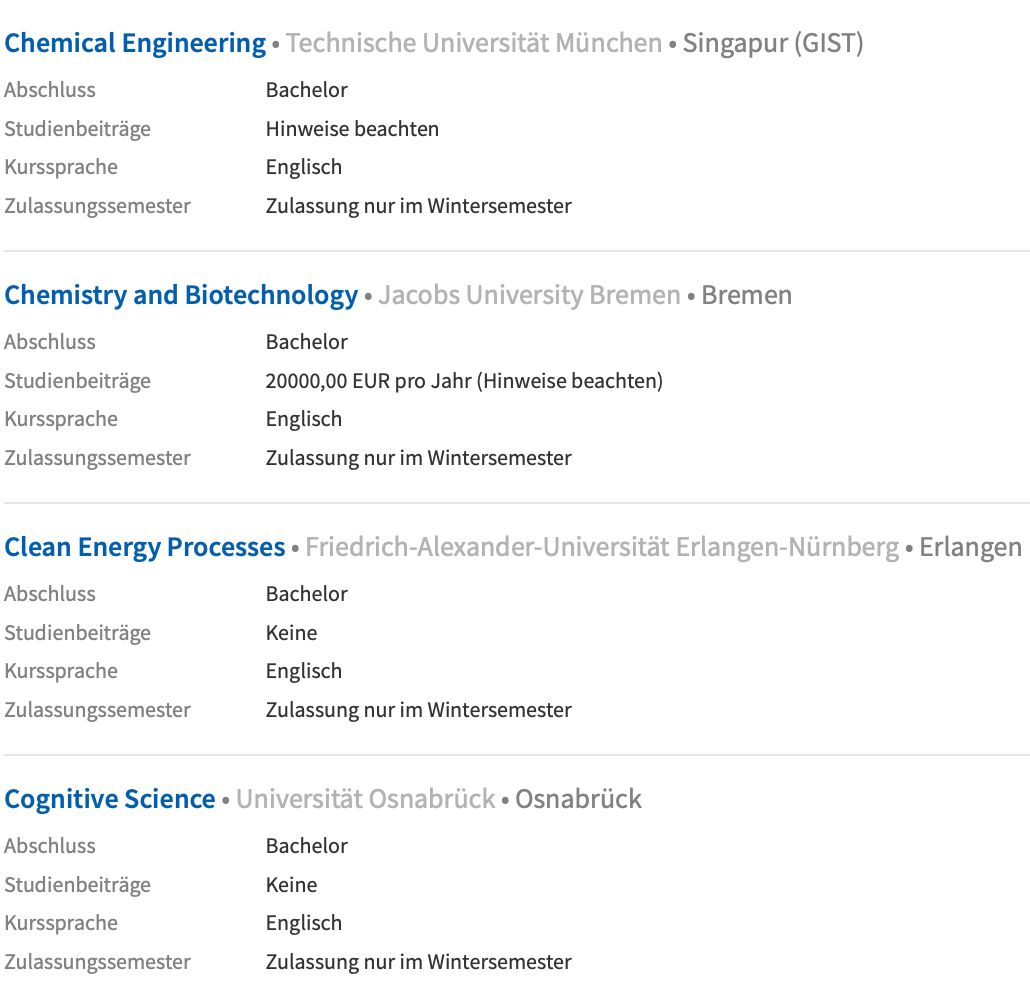
Task: Click the Bremen location after Jacobs University
Action: tap(746, 295)
